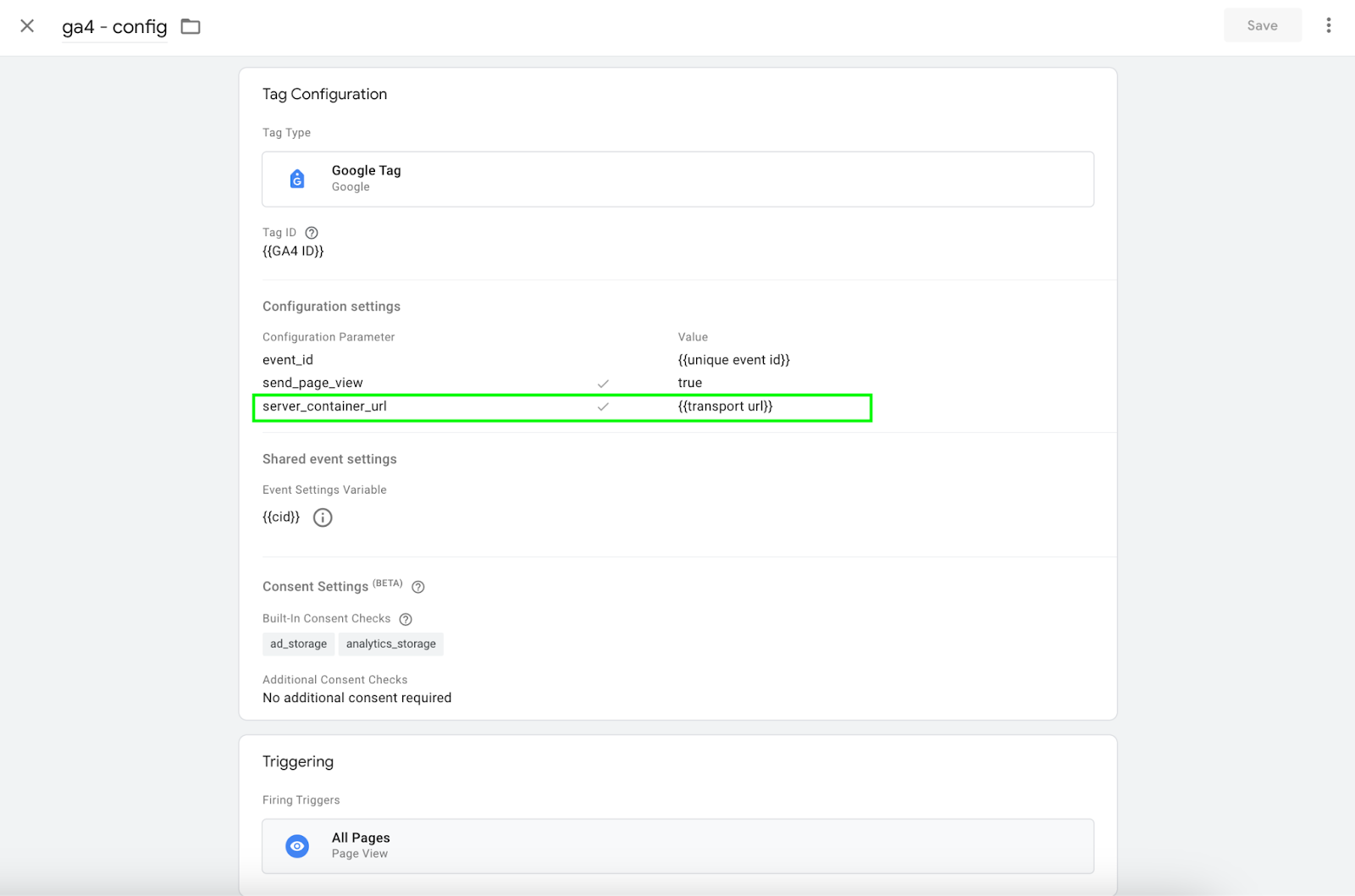The height and width of the screenshot is (896, 1355).
Task: Click the All Pages trigger eye icon
Action: pyautogui.click(x=297, y=846)
